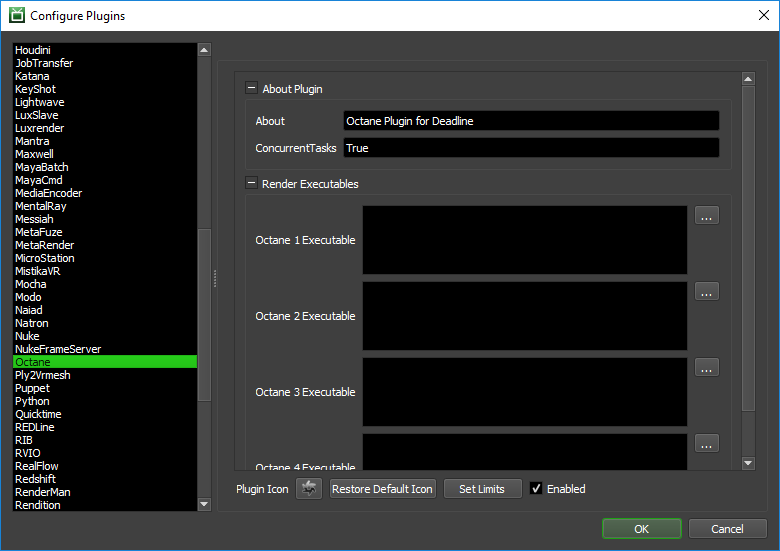Click the Plugin Icon image button
The image size is (780, 551).
[x=309, y=489]
